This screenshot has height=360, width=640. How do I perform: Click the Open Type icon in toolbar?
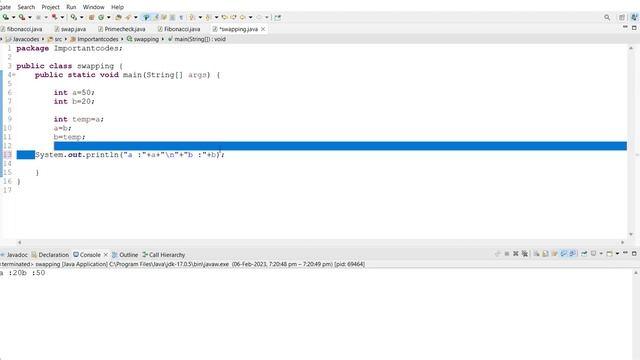[x=118, y=17]
